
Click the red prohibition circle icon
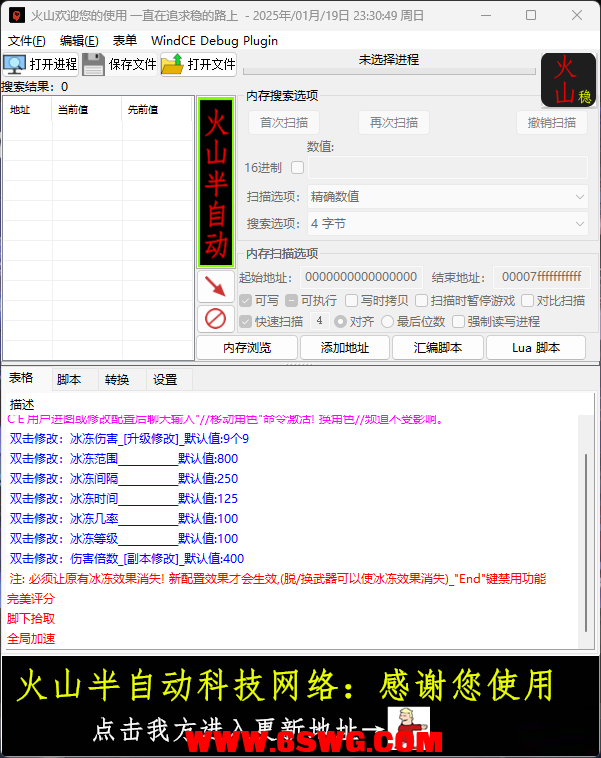coord(215,319)
